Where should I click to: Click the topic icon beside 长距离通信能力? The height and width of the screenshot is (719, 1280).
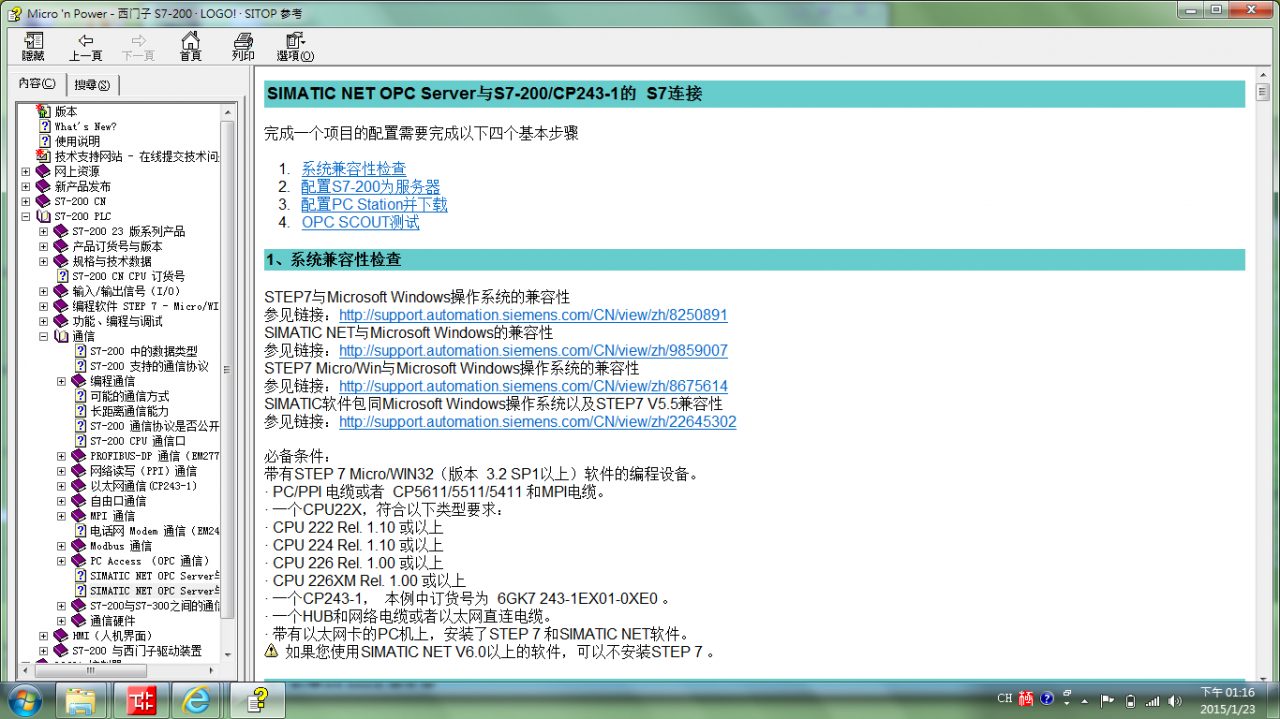(x=80, y=411)
